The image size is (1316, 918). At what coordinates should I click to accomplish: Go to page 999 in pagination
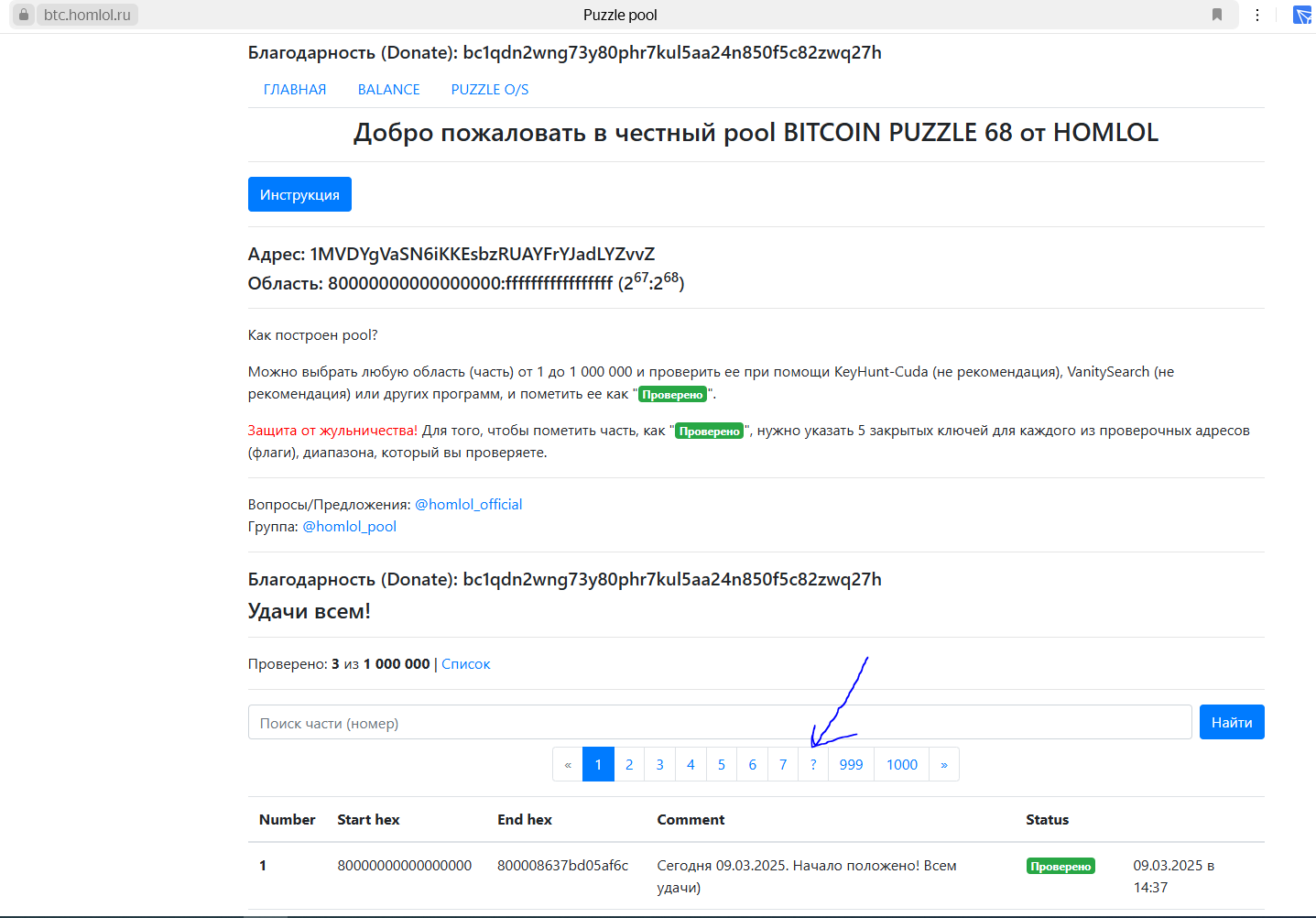point(851,765)
